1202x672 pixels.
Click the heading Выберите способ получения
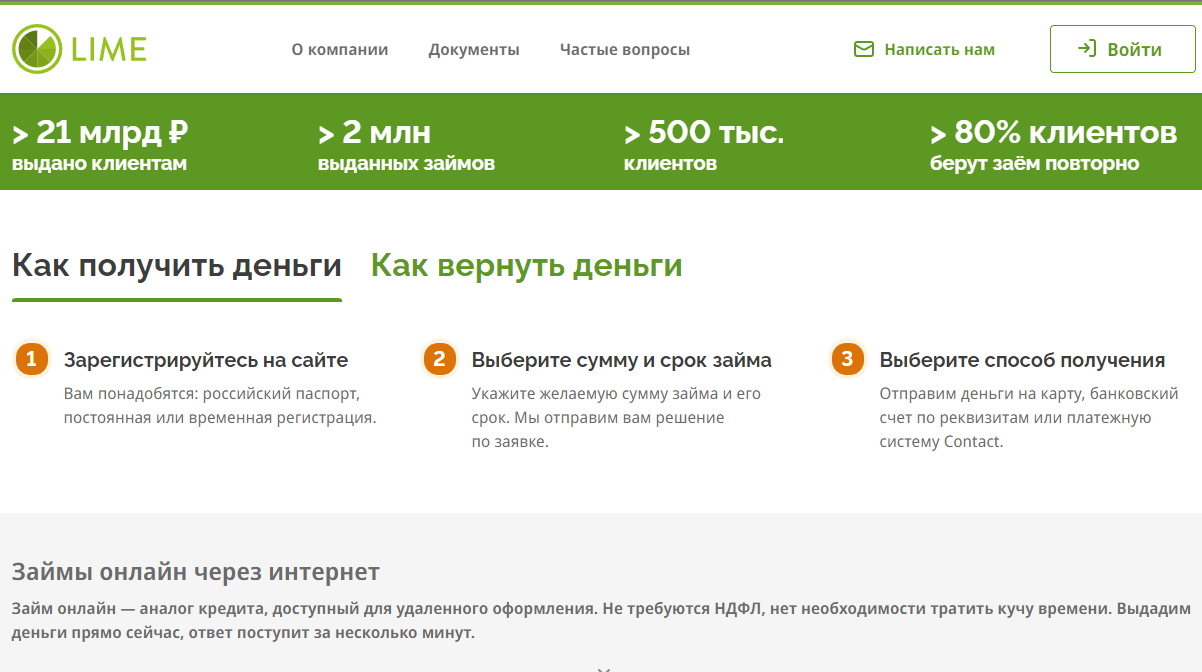tap(1022, 360)
